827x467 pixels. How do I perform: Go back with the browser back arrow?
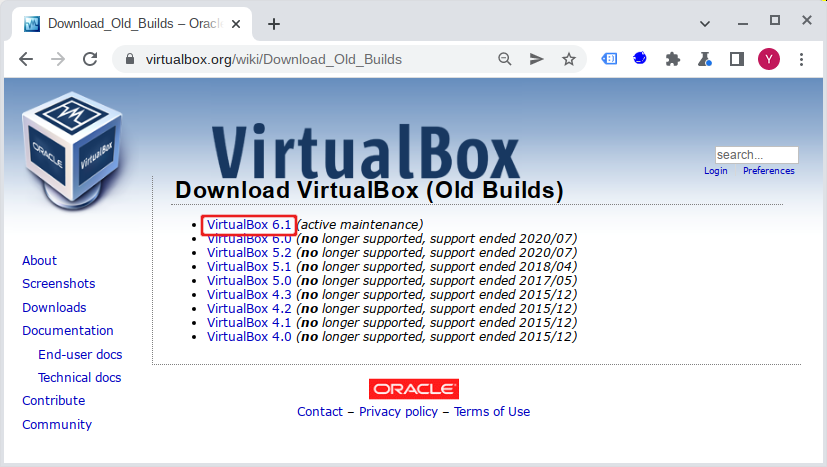(26, 59)
